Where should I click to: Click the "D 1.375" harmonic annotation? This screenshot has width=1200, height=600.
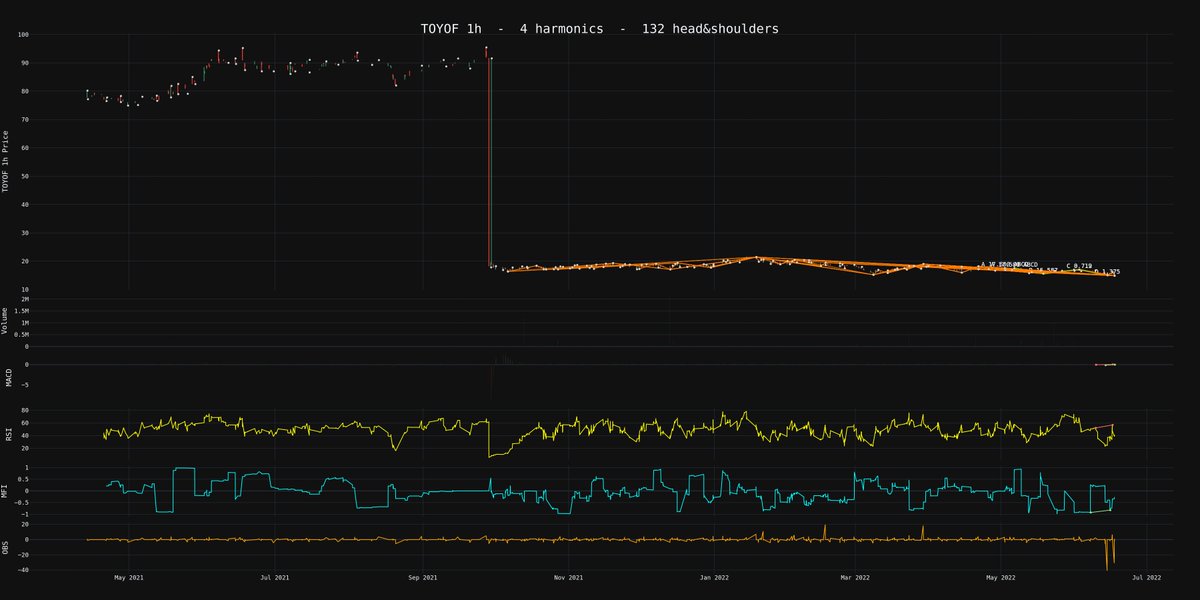1107,271
